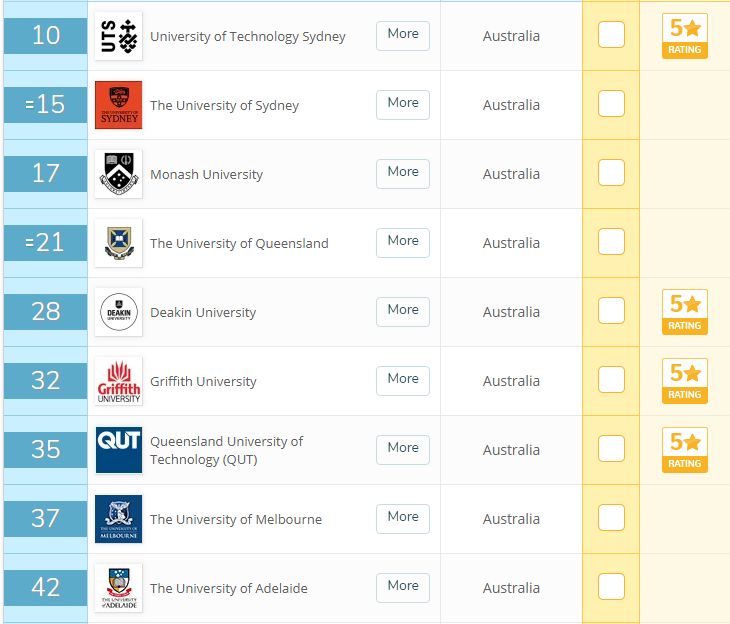Open the Monash University crest logo

point(118,174)
